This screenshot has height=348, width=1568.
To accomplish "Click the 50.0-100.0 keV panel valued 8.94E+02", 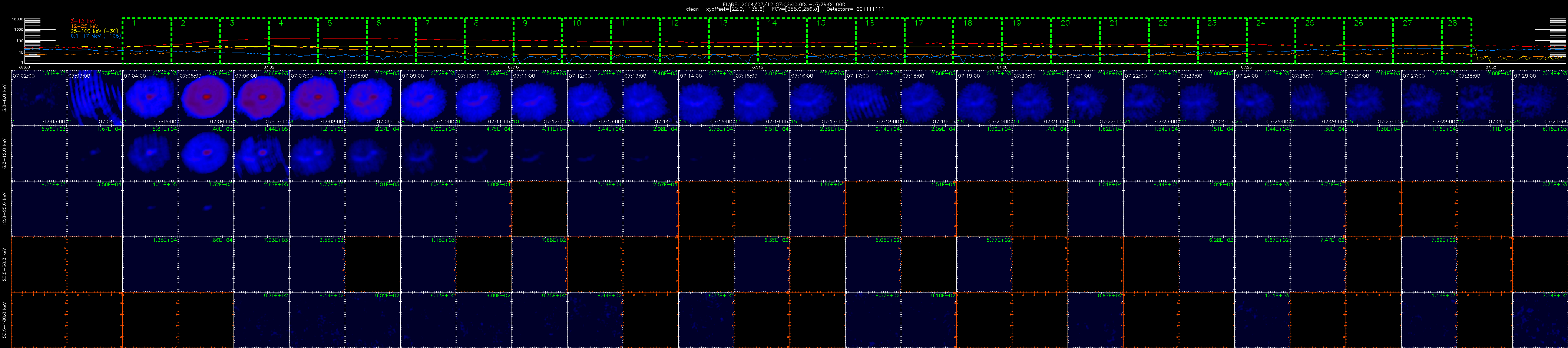I will pyautogui.click(x=595, y=320).
